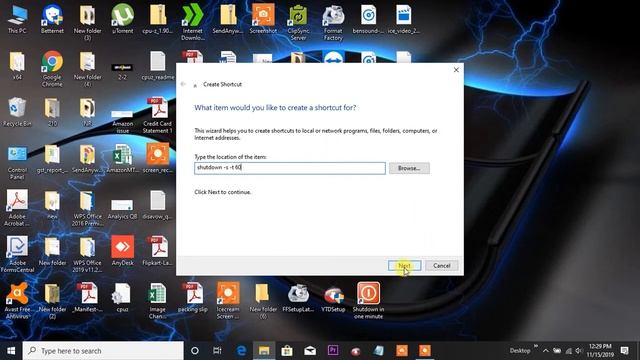This screenshot has height=360, width=640.
Task: Select AmazonMT Excel file icon
Action: [122, 159]
